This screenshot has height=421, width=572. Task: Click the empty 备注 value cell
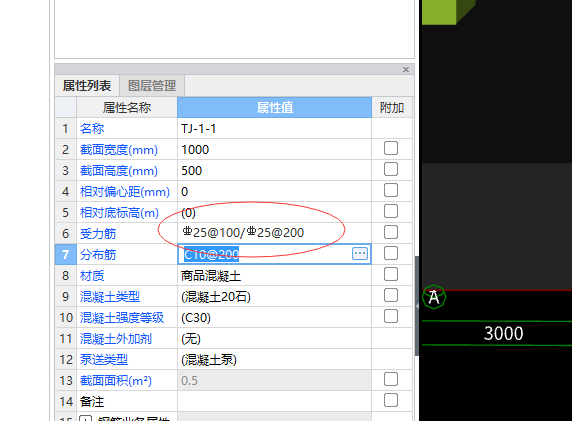(x=274, y=402)
